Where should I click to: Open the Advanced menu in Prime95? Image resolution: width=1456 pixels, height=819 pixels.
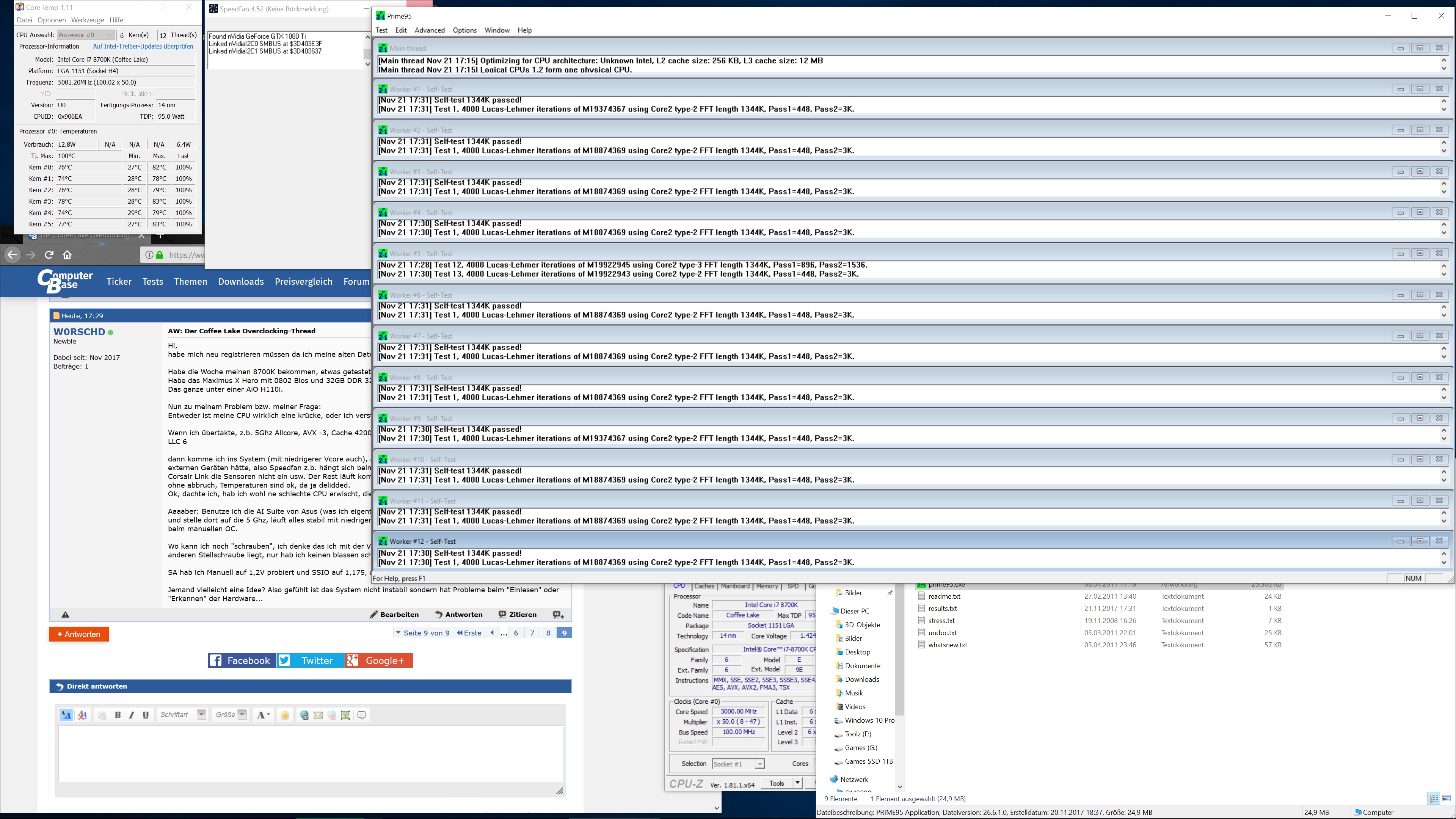[x=429, y=30]
